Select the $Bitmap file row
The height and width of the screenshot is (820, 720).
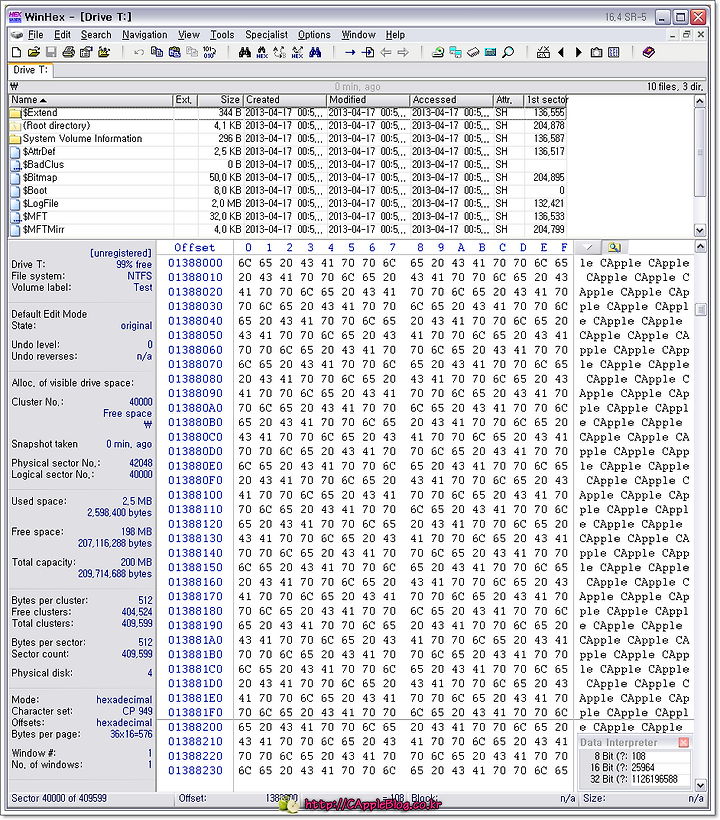coord(288,178)
